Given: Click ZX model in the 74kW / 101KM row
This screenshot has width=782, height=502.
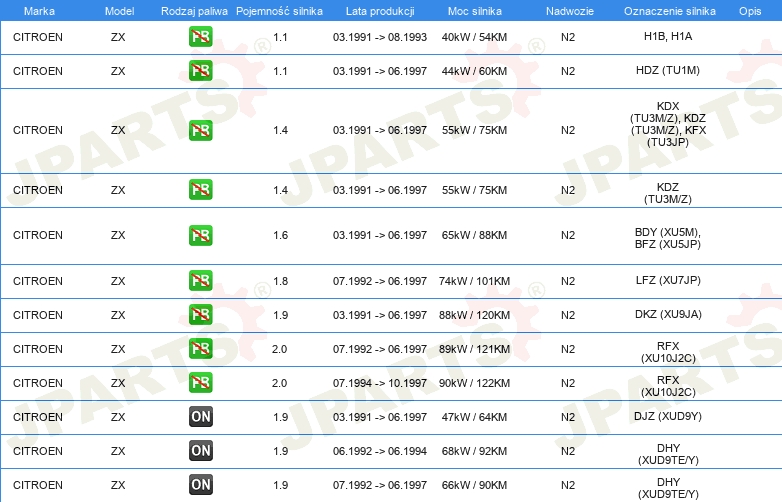Looking at the screenshot, I should pyautogui.click(x=118, y=281).
